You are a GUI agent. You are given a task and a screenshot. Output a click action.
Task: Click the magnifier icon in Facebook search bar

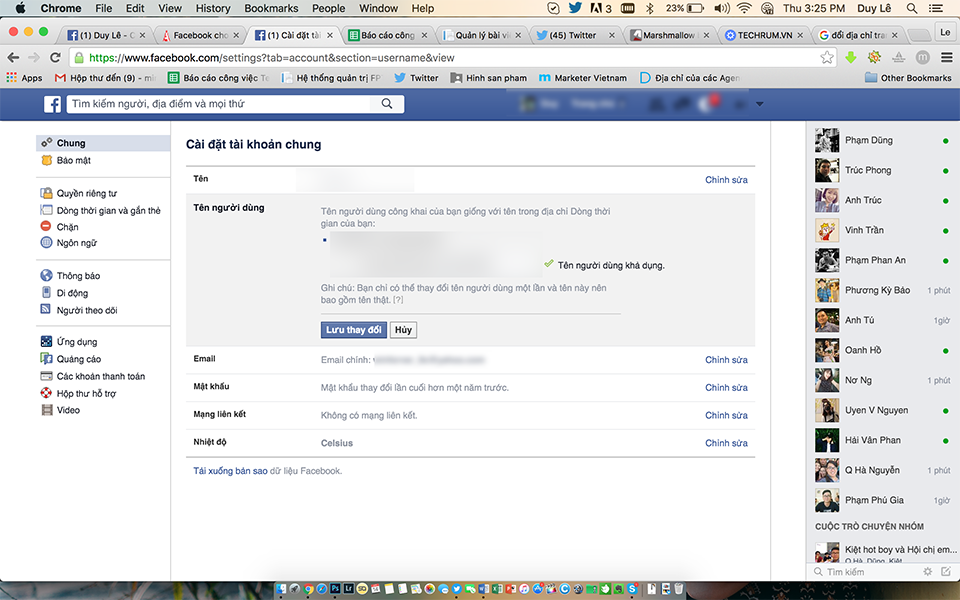point(386,103)
